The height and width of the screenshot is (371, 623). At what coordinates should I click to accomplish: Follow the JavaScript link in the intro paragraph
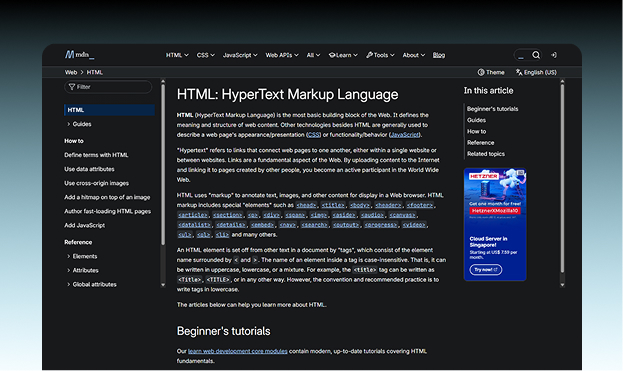[404, 135]
